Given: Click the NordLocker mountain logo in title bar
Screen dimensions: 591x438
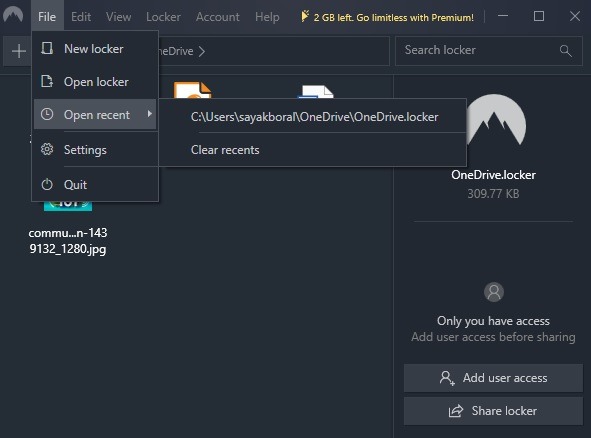Looking at the screenshot, I should [x=13, y=15].
